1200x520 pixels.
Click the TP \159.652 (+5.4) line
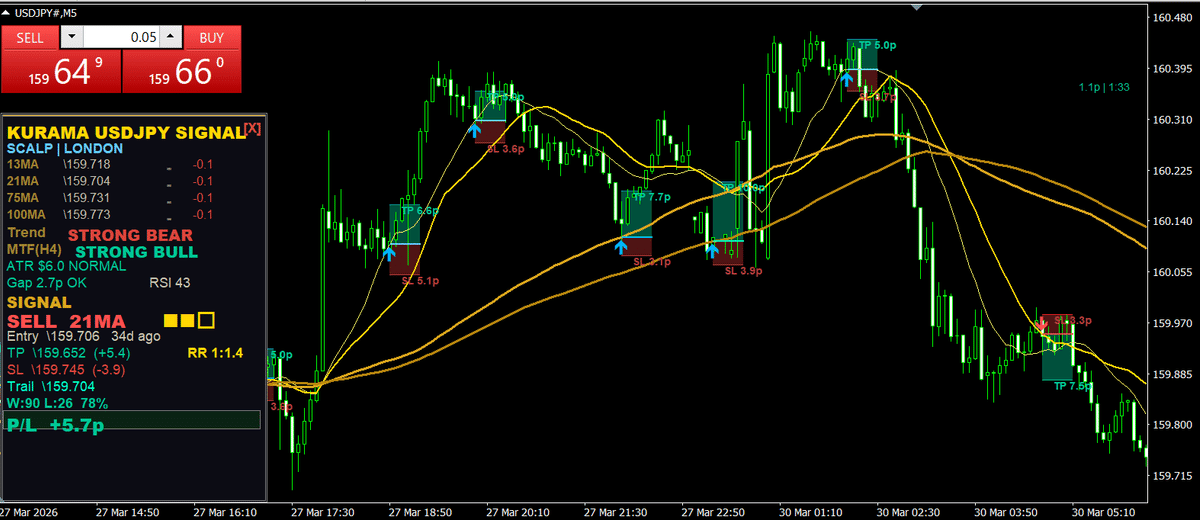69,354
